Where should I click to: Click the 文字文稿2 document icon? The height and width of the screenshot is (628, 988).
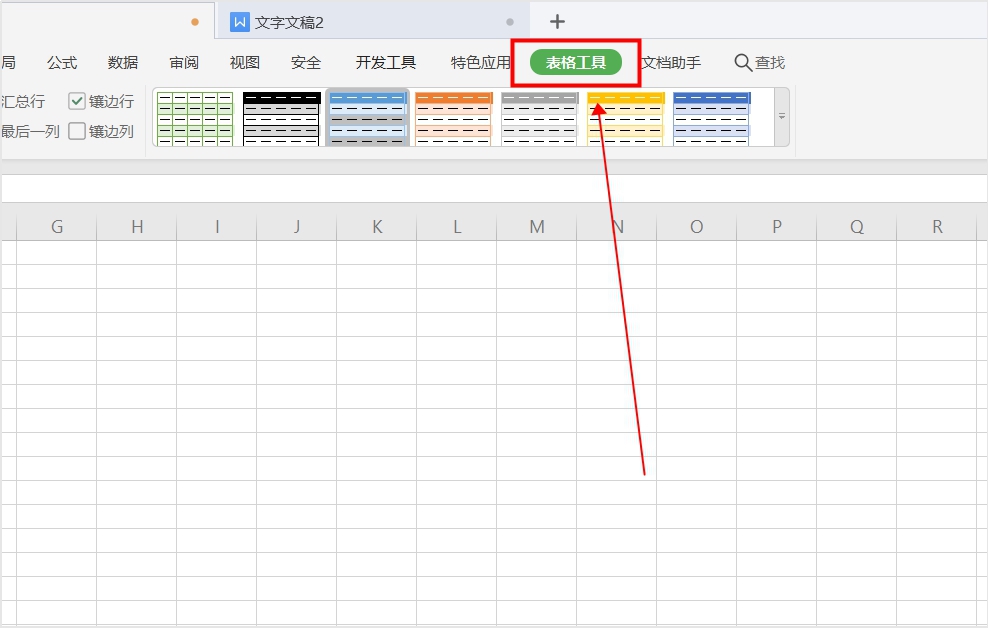pyautogui.click(x=239, y=22)
